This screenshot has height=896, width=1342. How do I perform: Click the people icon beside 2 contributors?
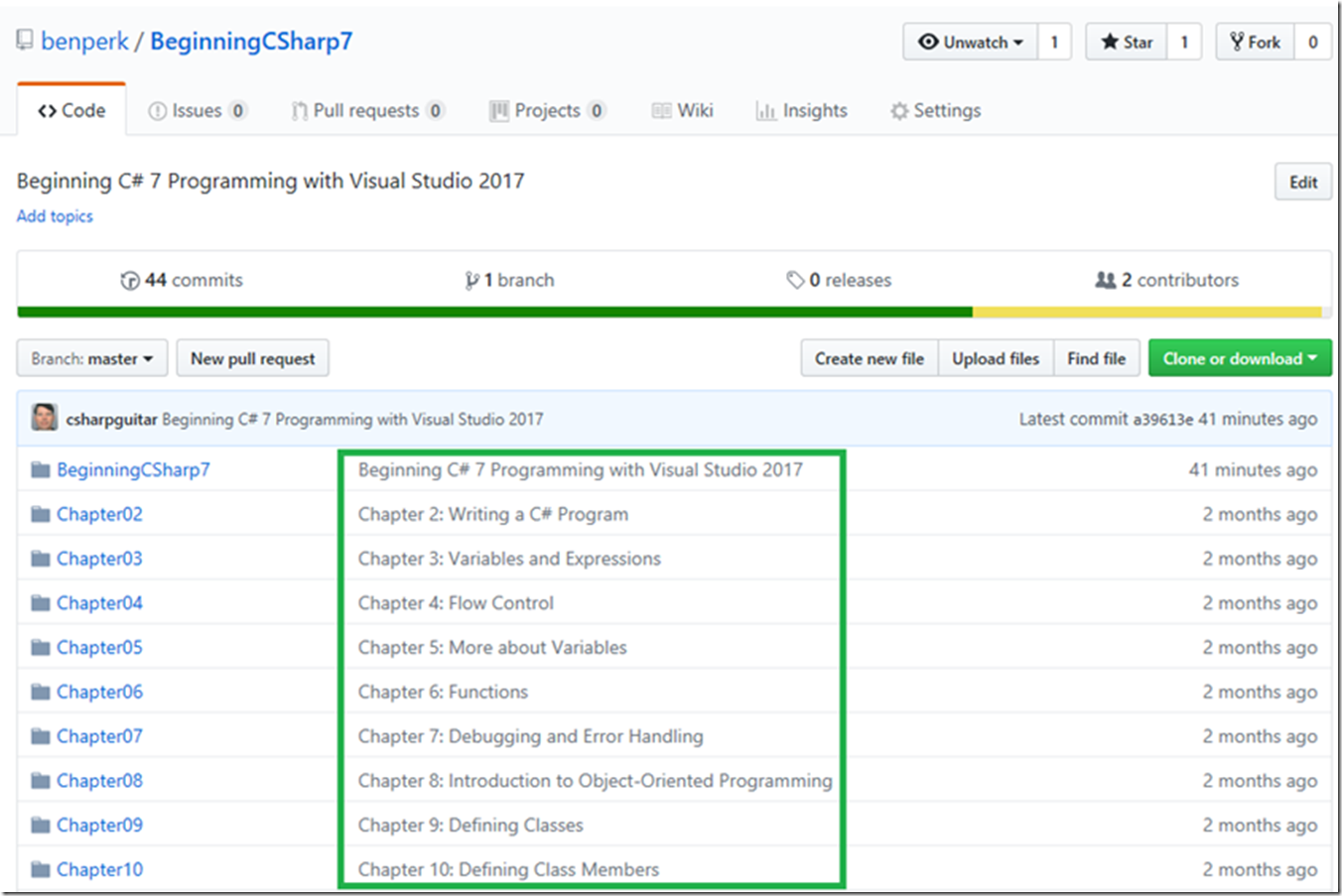point(1105,281)
